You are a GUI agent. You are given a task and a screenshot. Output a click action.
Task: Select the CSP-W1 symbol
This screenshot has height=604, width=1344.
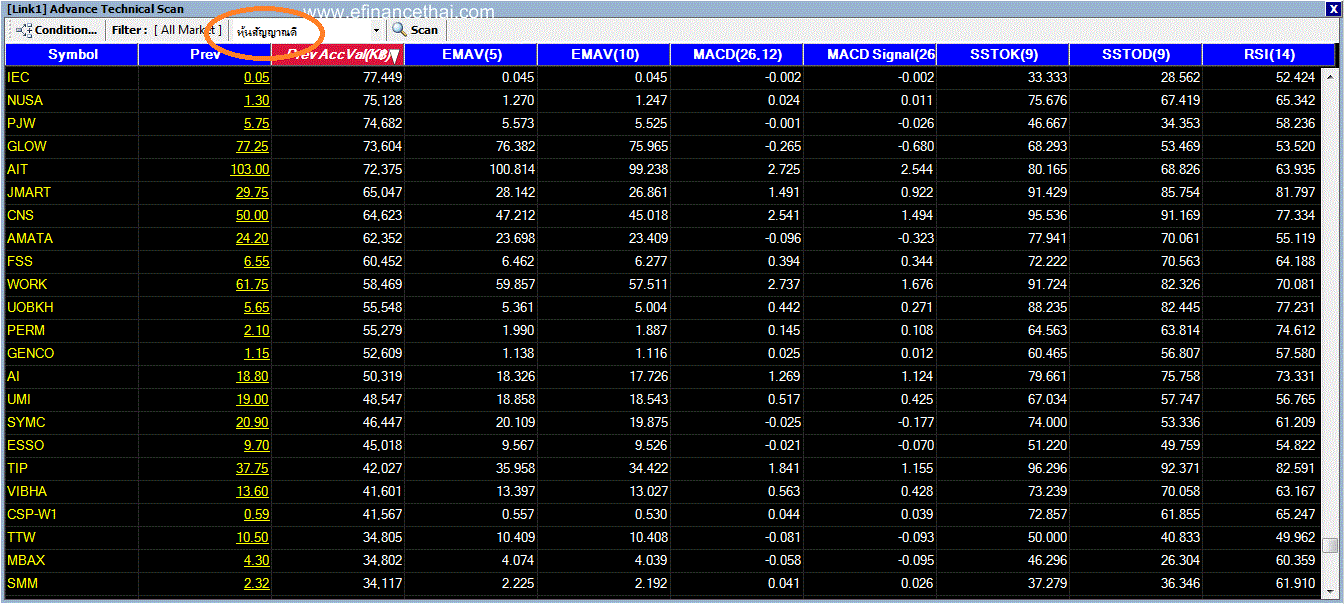pyautogui.click(x=32, y=514)
